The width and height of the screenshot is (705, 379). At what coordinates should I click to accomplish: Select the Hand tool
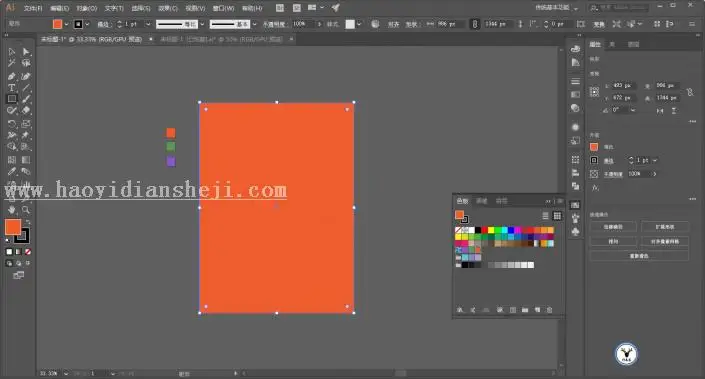tap(12, 210)
